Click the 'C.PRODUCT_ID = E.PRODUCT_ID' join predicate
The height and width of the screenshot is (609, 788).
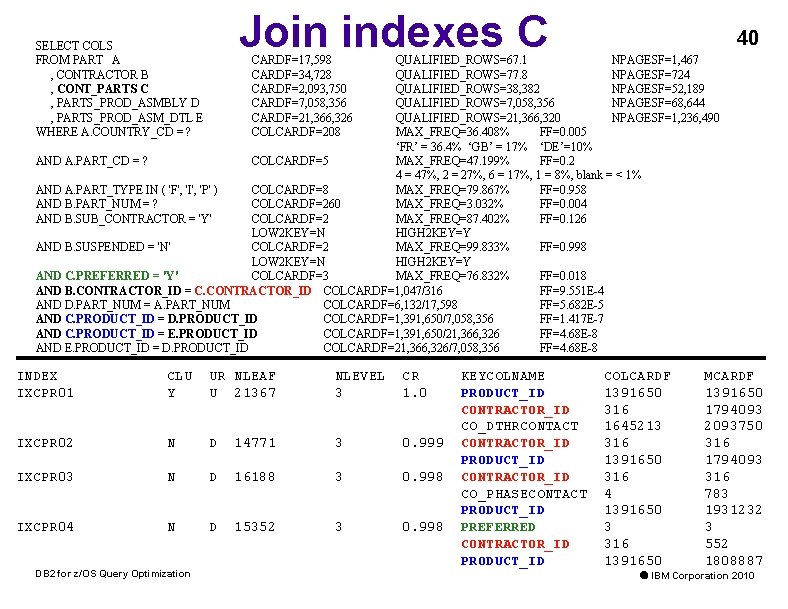click(x=161, y=334)
